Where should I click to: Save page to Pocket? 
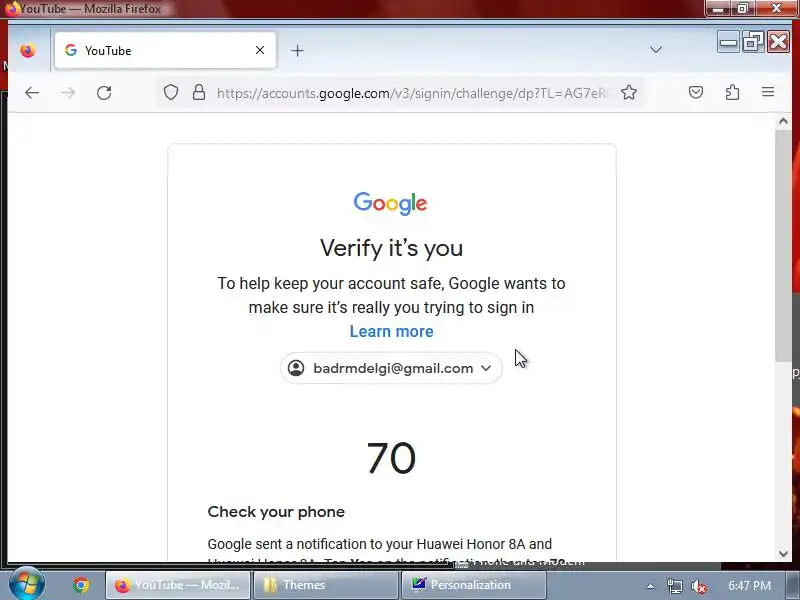tap(696, 92)
